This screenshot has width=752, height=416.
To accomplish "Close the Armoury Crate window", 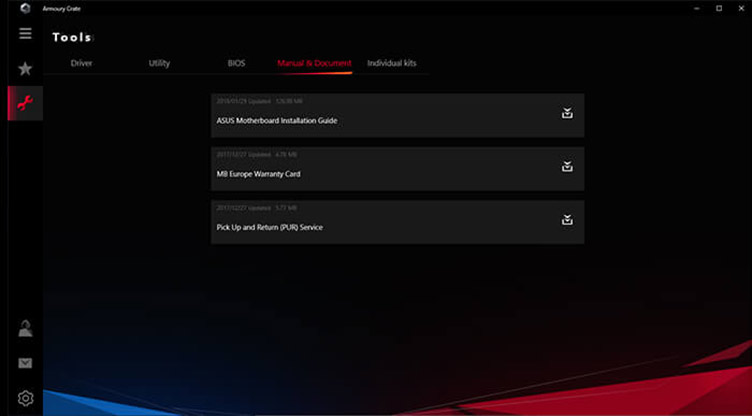I will pyautogui.click(x=741, y=8).
